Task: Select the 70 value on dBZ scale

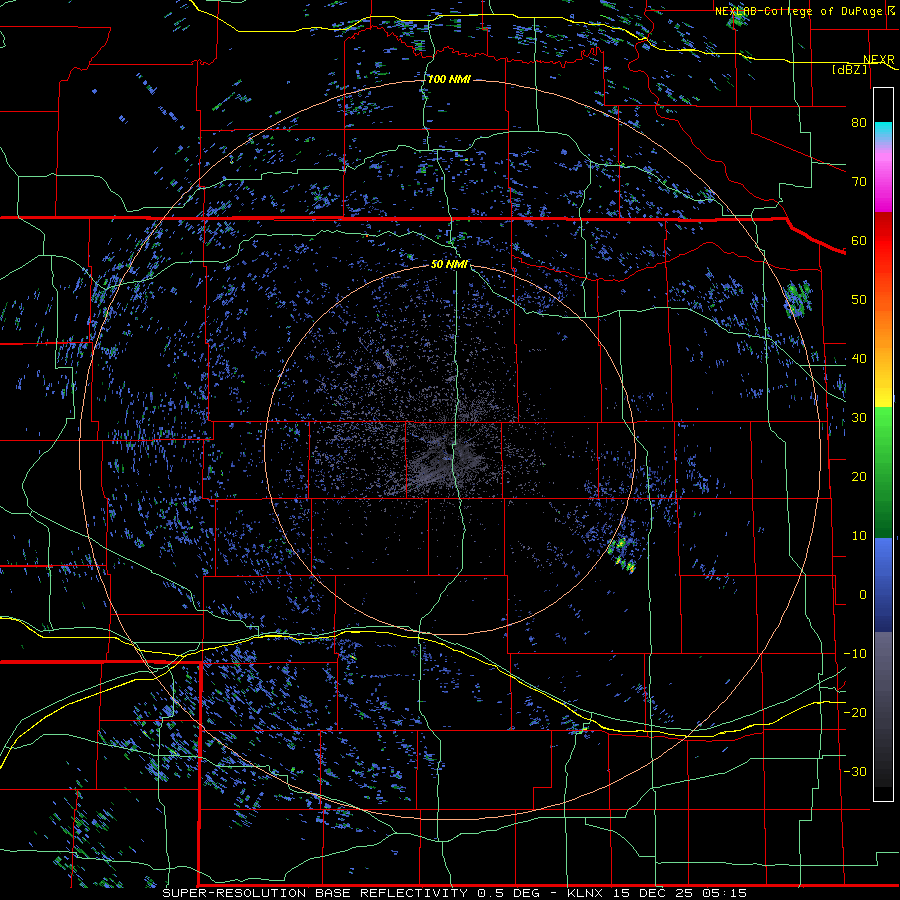Action: [x=859, y=181]
